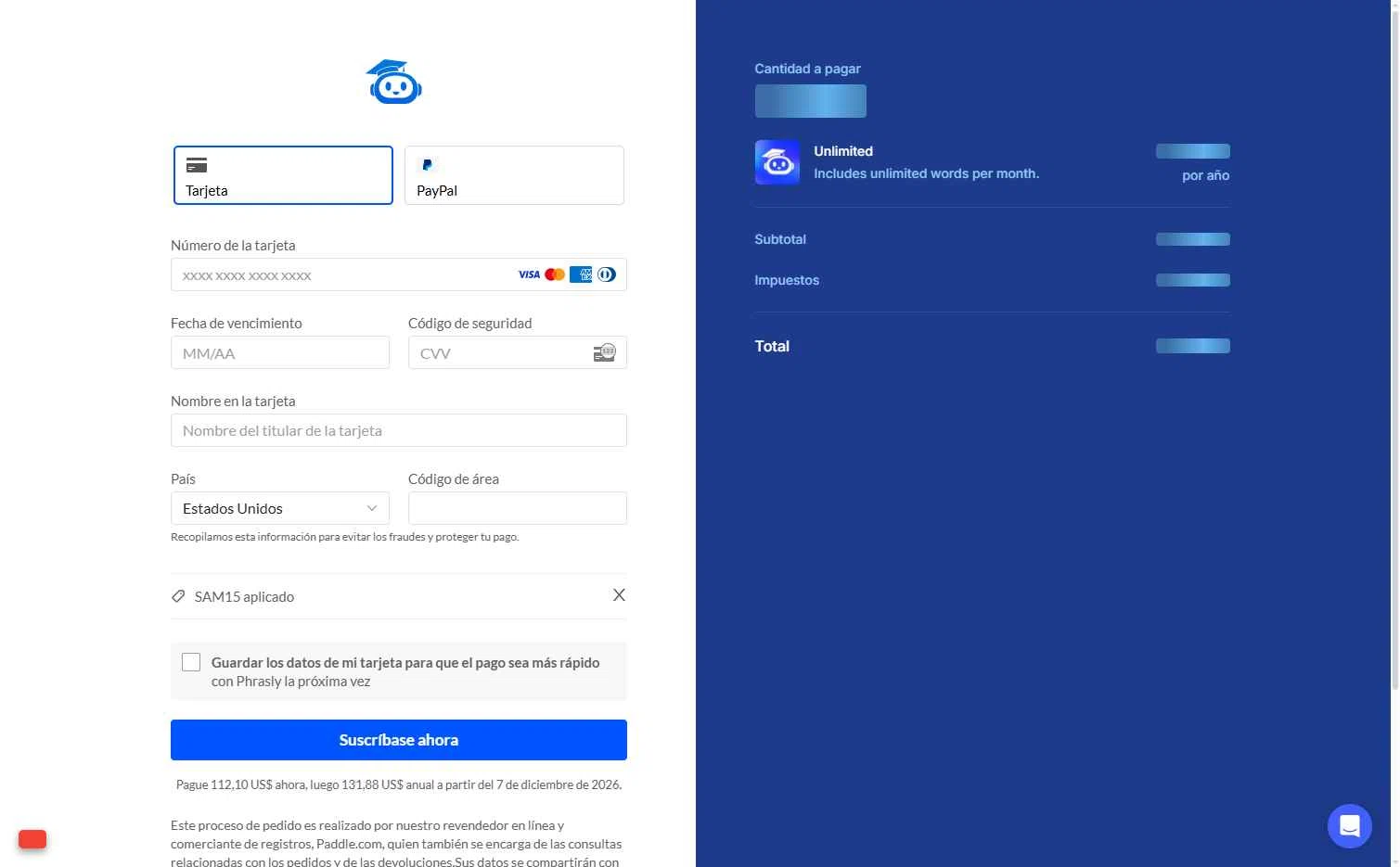Click the red button at bottom left
Screen dimensions: 1400x867
click(32, 839)
